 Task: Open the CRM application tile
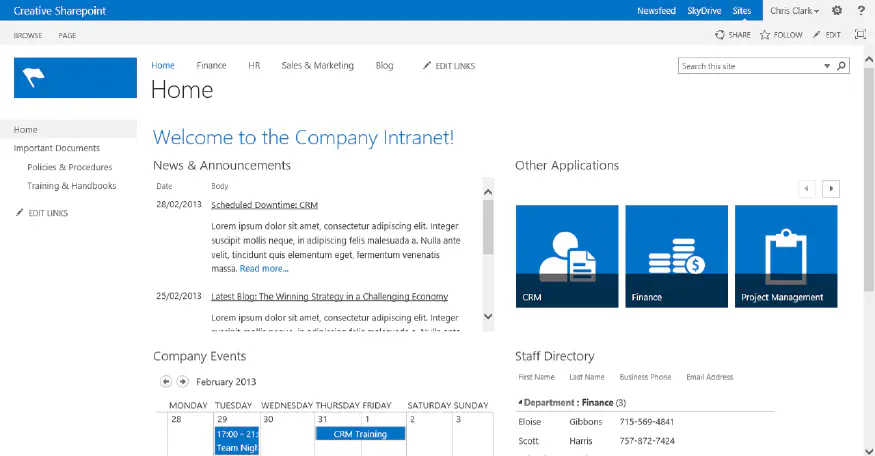567,256
